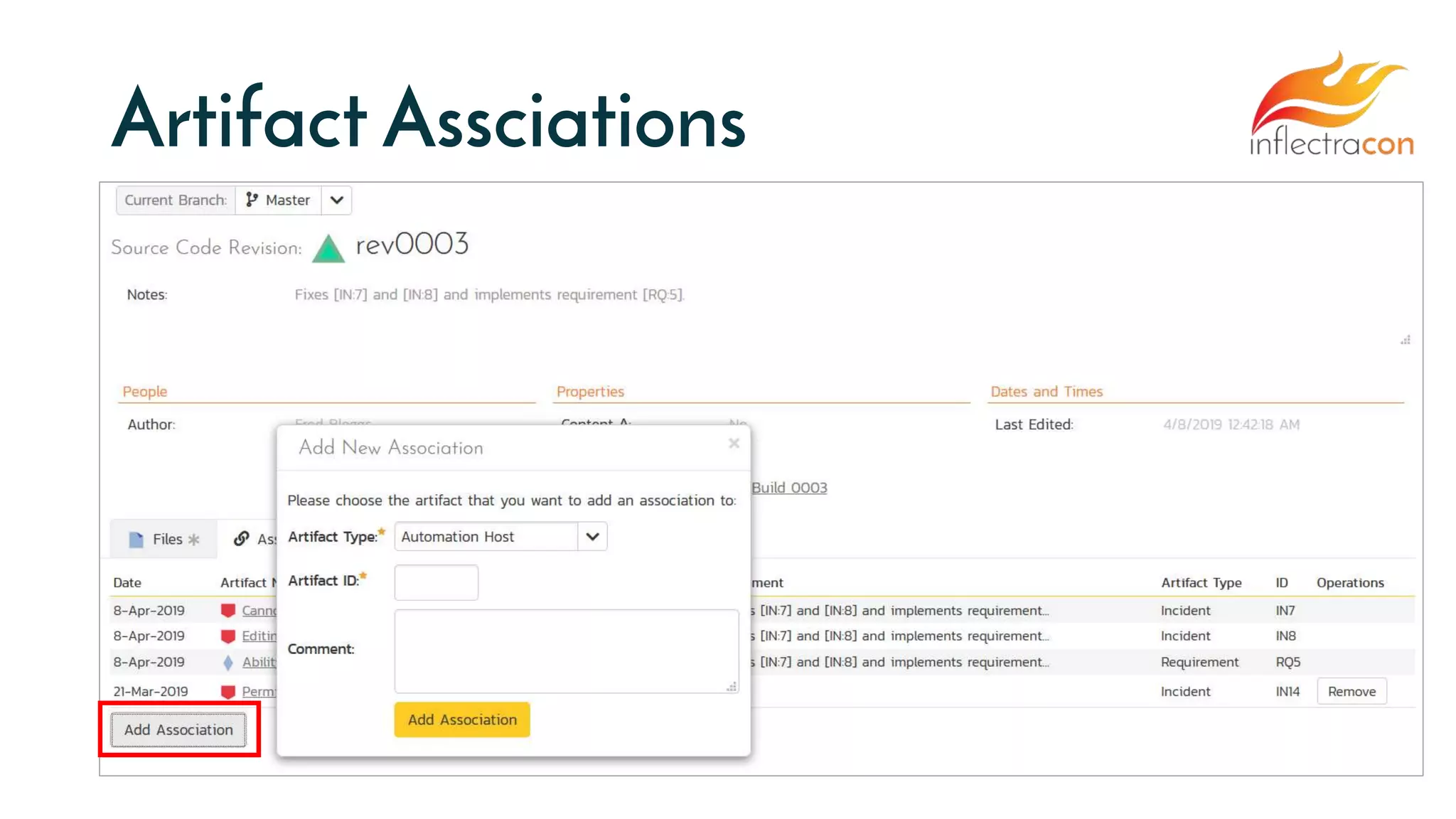This screenshot has width=1456, height=819.
Task: Click the Notes field resize handle
Action: click(x=1406, y=340)
